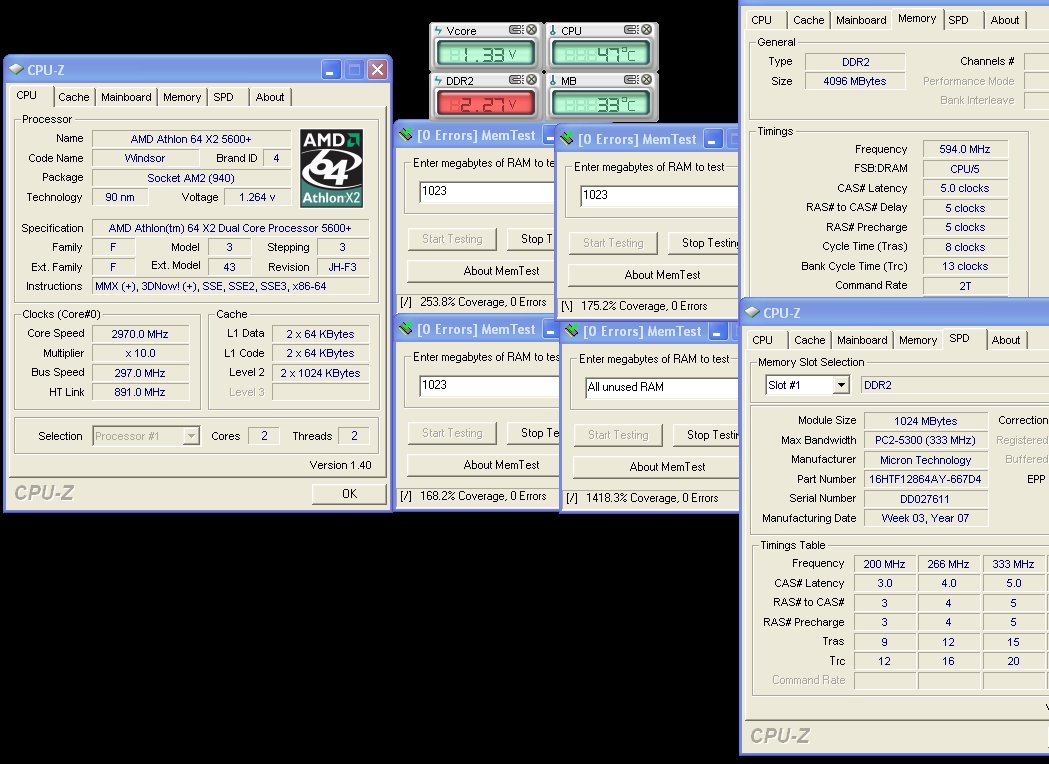Image resolution: width=1049 pixels, height=764 pixels.
Task: Click title icon of MemTest at 168.2% coverage
Action: click(x=405, y=329)
